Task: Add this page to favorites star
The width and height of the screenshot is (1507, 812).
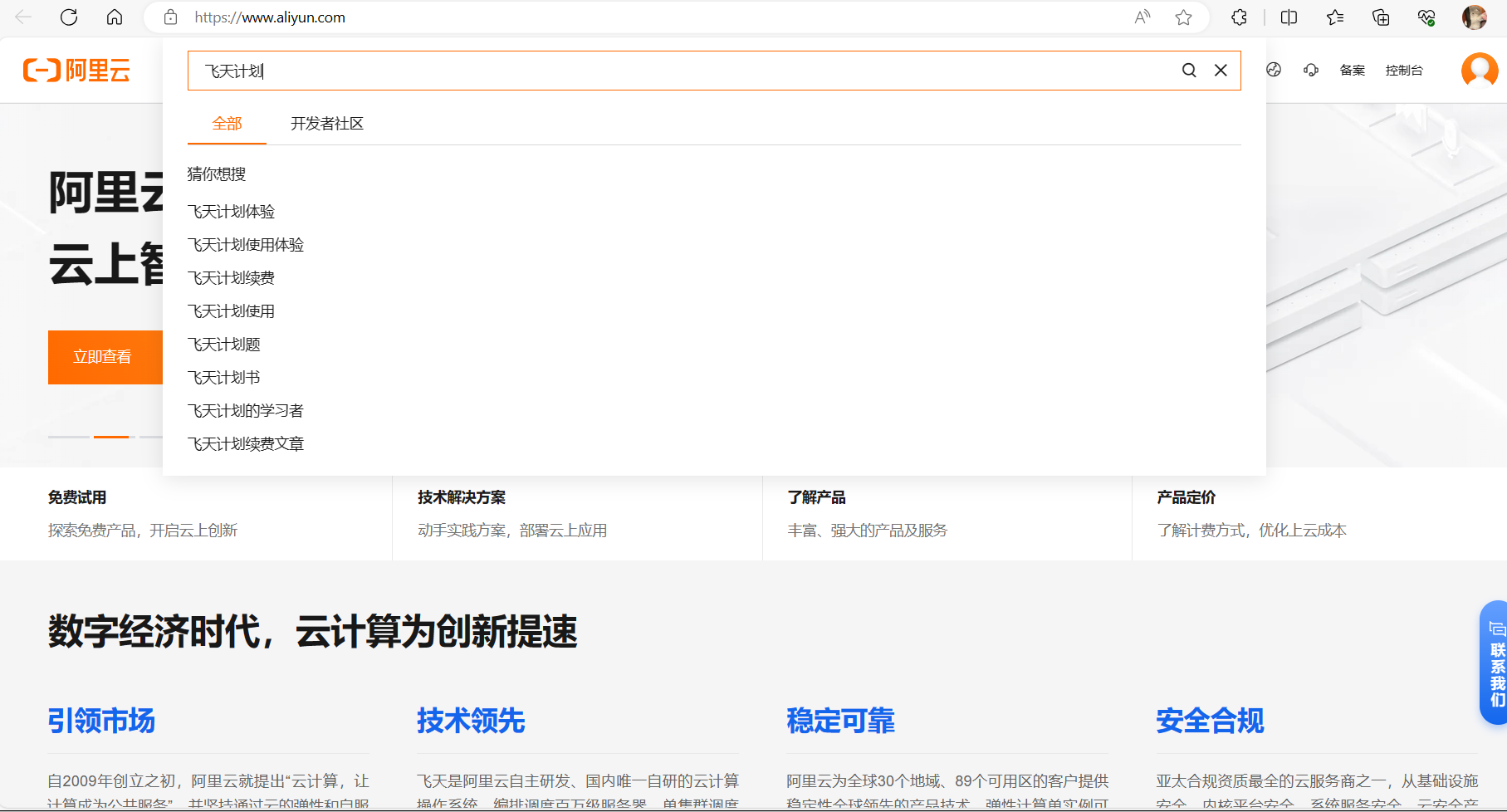Action: 1183,17
